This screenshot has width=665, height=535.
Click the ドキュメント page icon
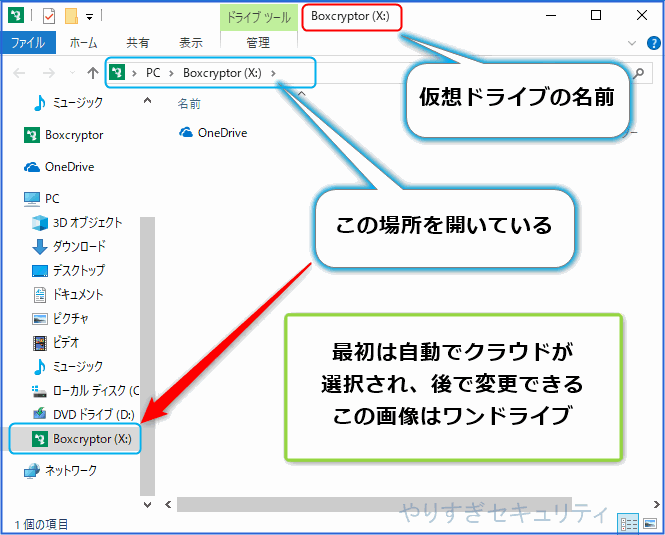click(40, 294)
